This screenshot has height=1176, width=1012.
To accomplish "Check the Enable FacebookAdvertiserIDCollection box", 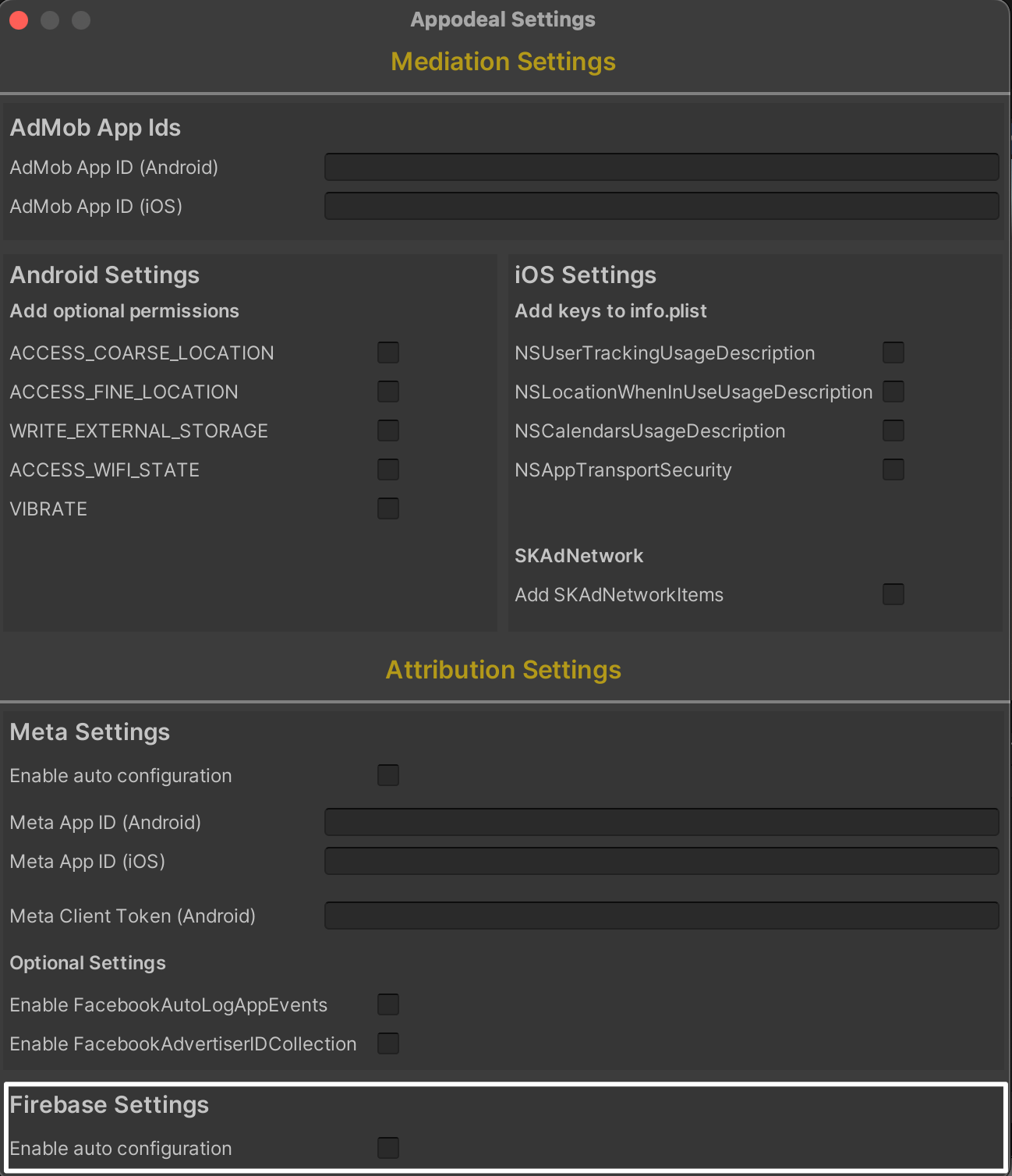I will [x=388, y=1043].
